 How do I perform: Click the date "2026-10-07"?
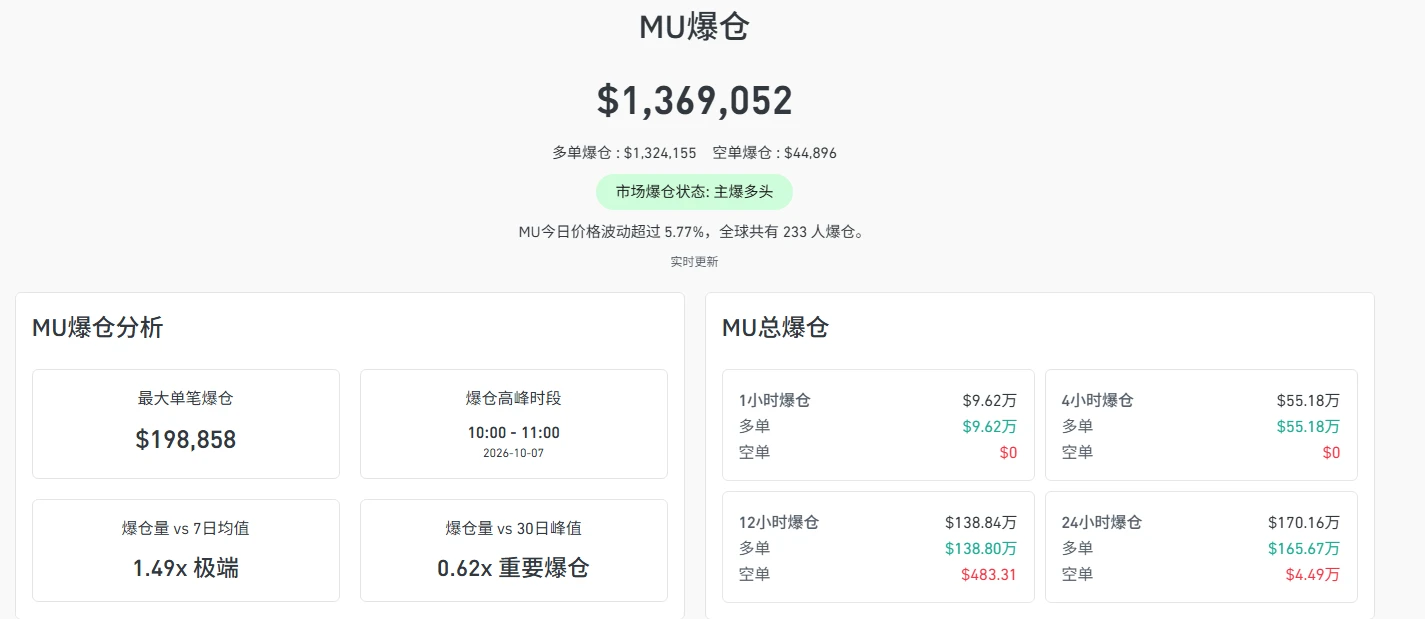point(514,453)
